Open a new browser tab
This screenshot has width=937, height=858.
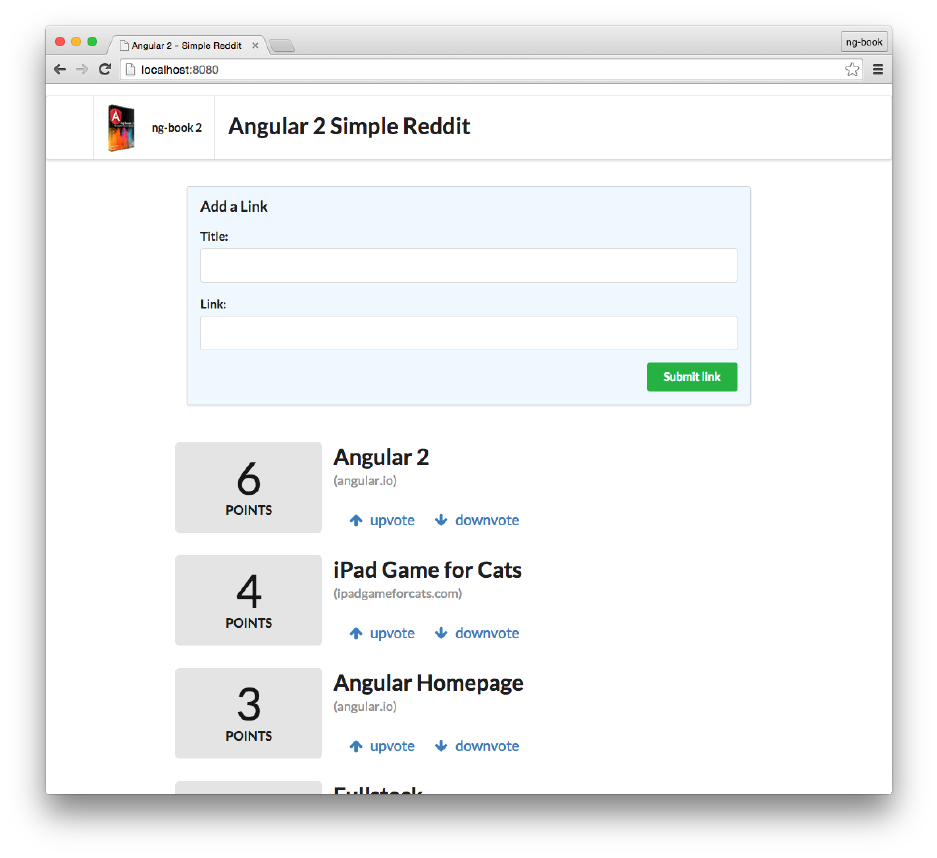coord(281,46)
